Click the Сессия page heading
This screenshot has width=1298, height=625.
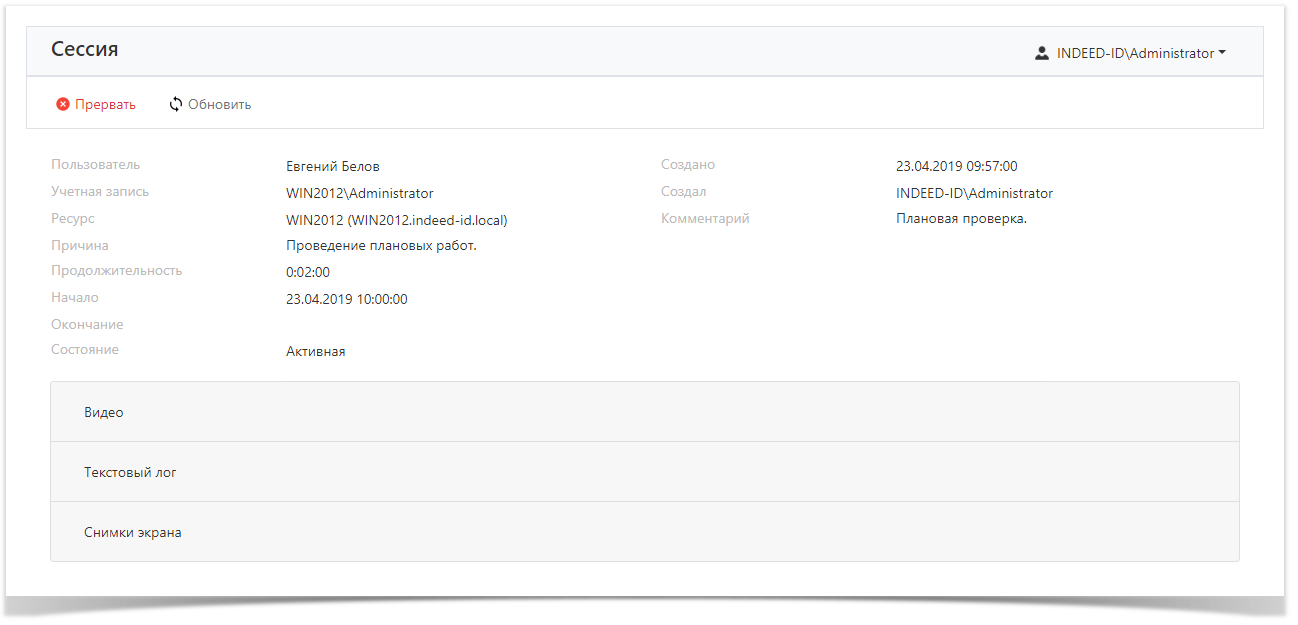(85, 49)
